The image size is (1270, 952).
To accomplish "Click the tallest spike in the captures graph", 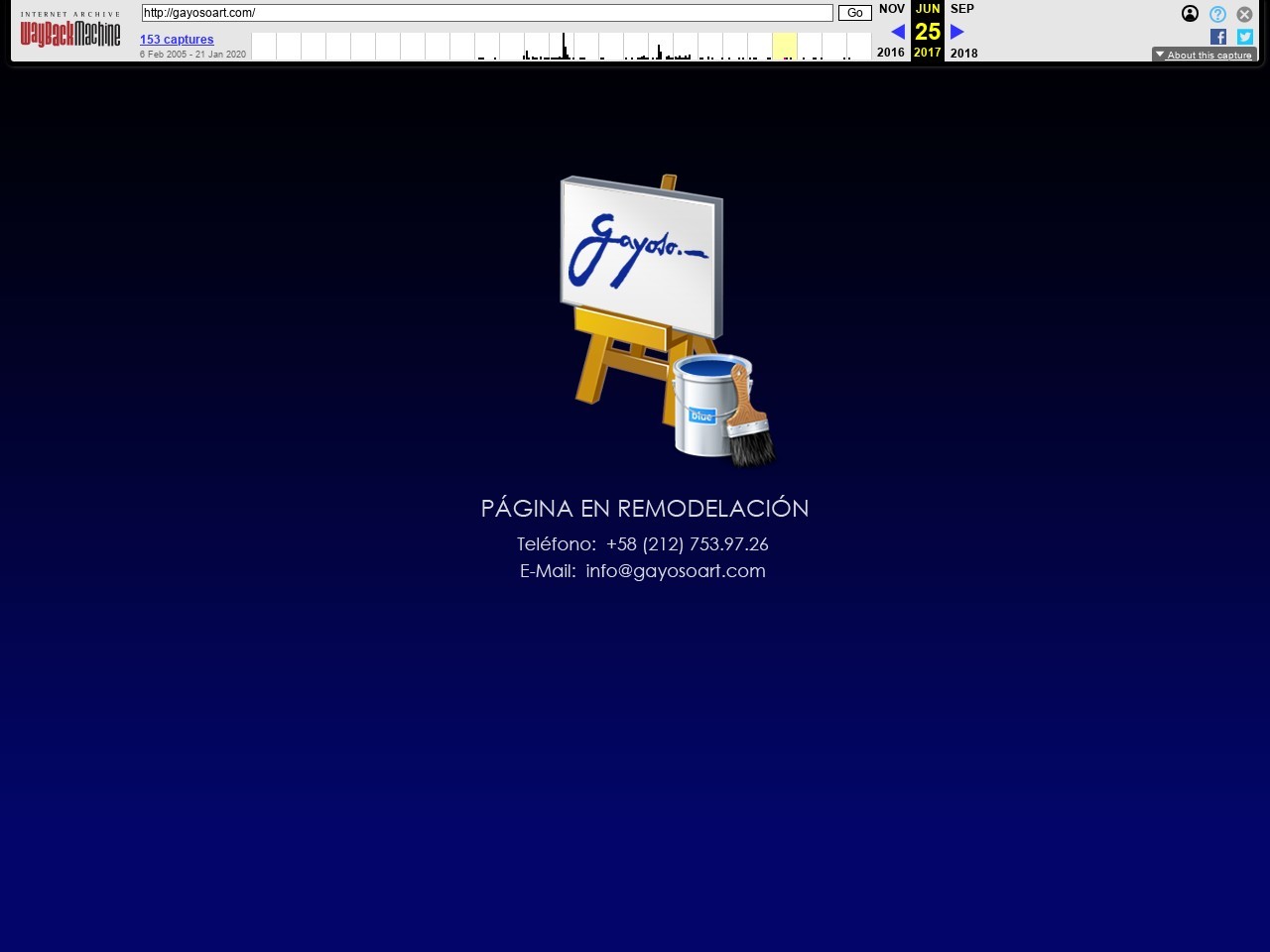I will (564, 46).
